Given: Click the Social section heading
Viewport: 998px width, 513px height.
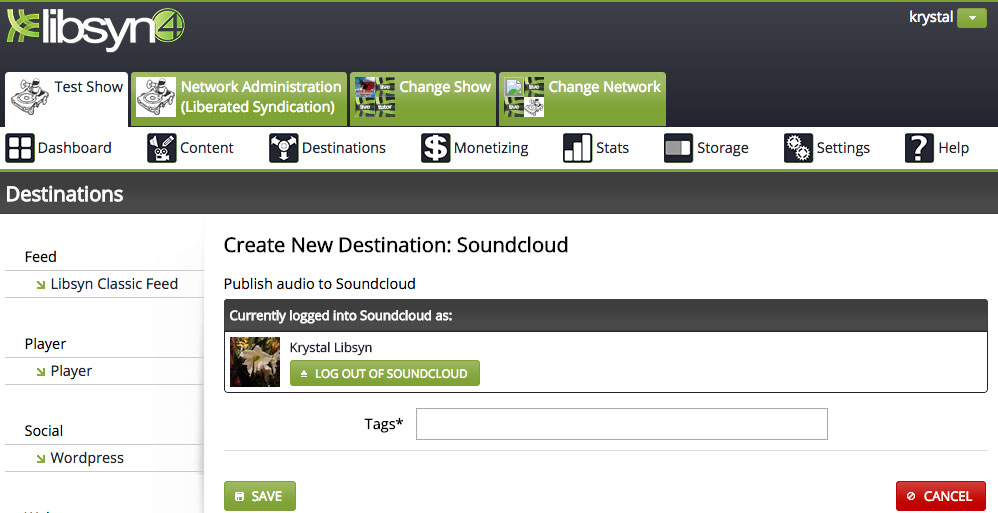Looking at the screenshot, I should click(x=43, y=431).
